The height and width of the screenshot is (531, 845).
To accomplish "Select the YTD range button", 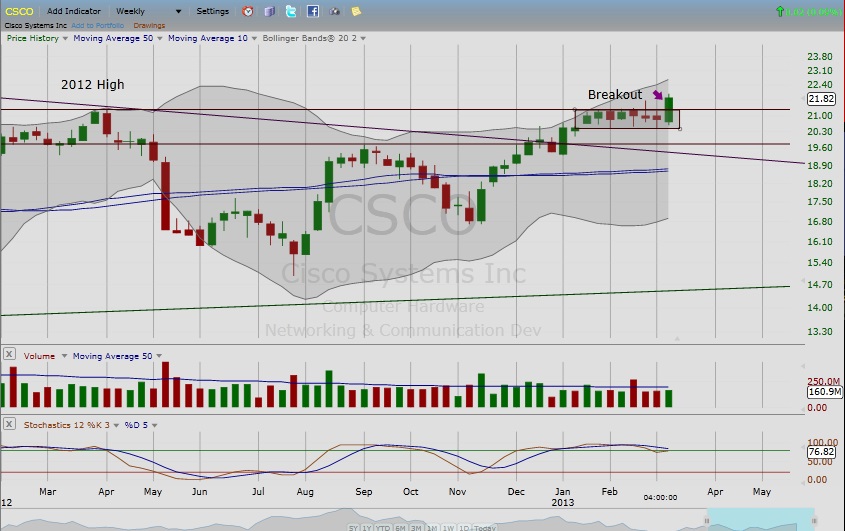I will pyautogui.click(x=384, y=527).
